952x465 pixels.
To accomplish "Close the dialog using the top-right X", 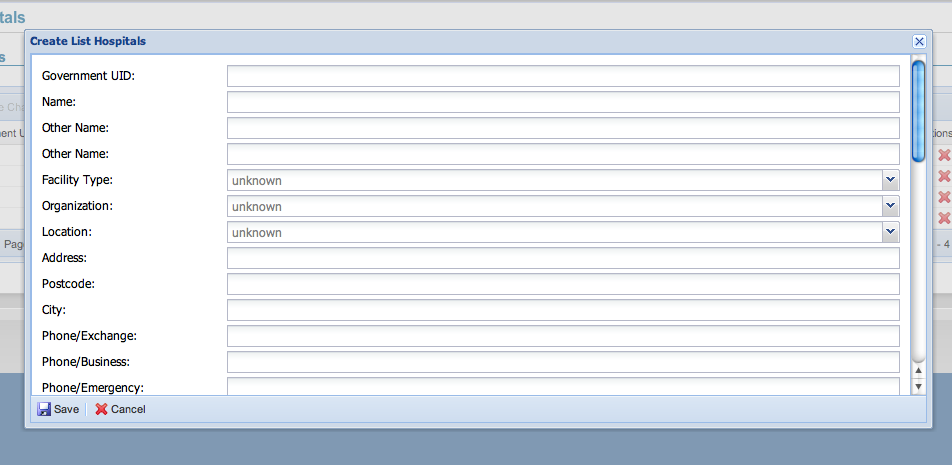I will pos(919,41).
